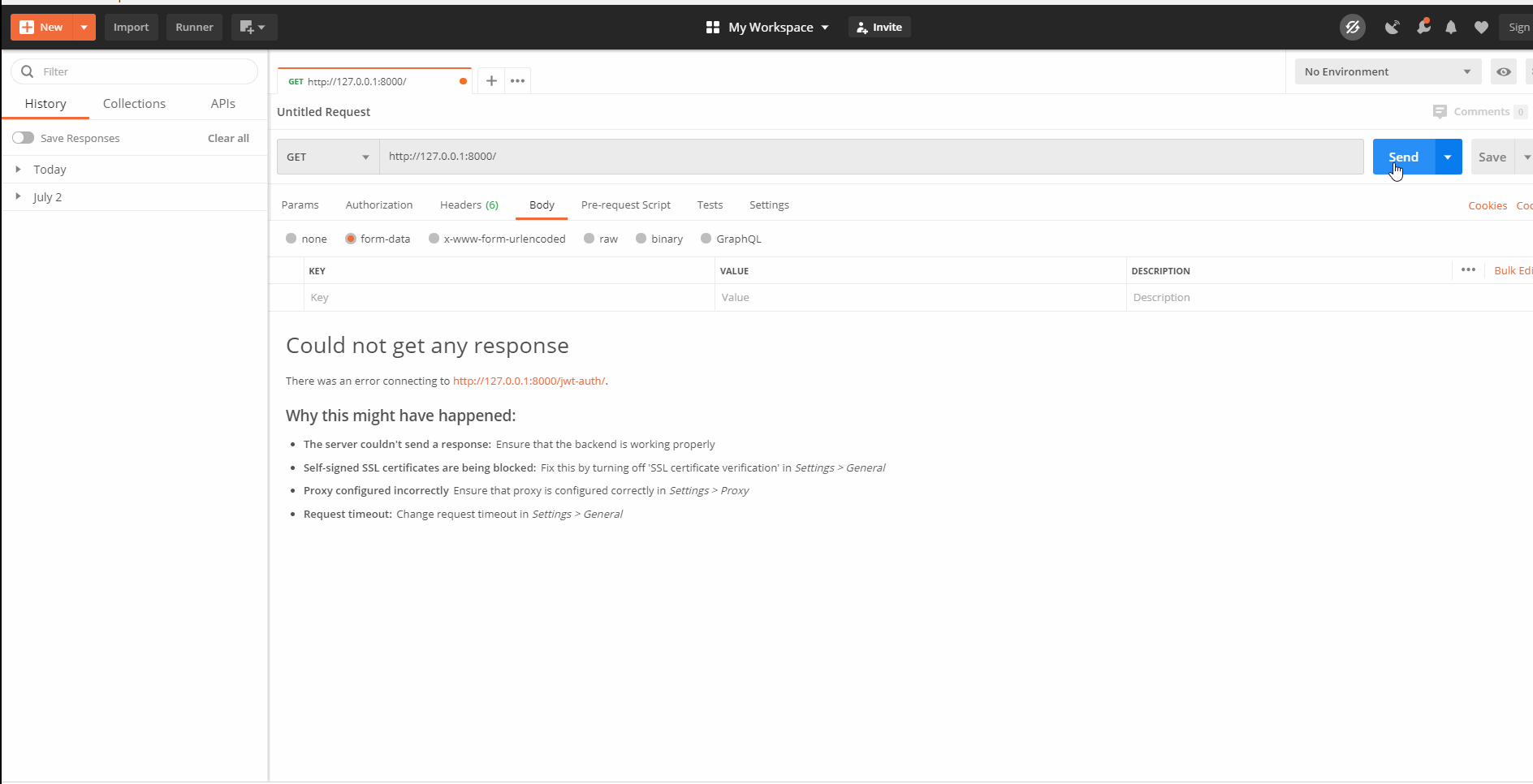Viewport: 1533px width, 784px height.
Task: Open the Pre-request Script tab
Action: pos(625,205)
